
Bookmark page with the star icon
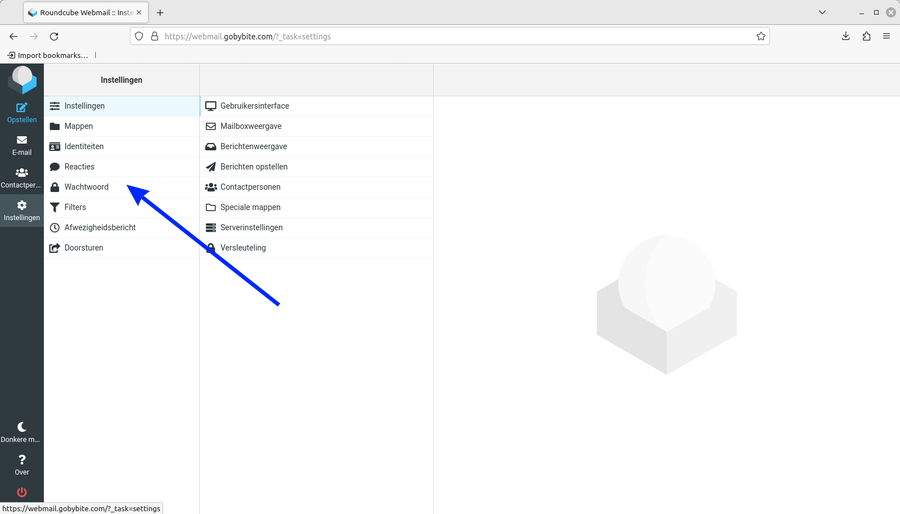pyautogui.click(x=761, y=36)
